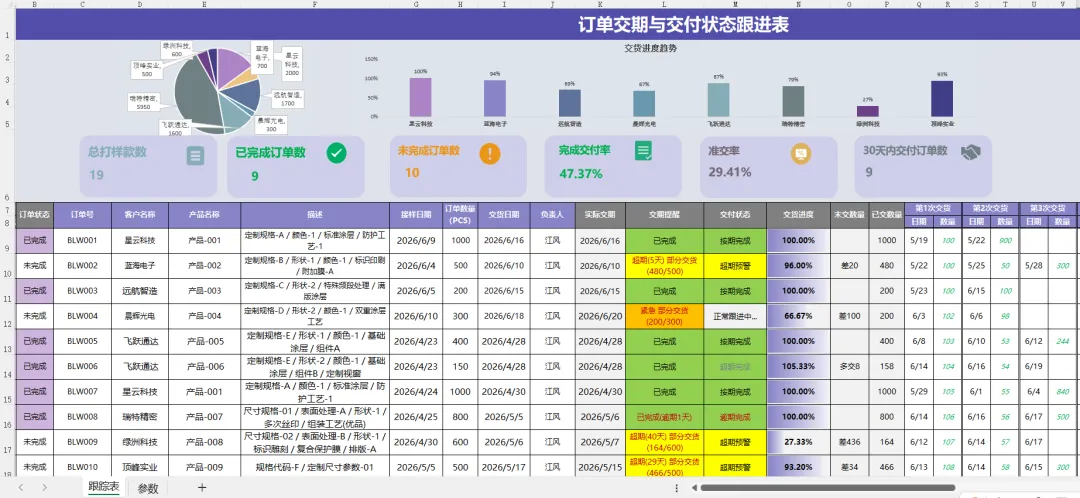1080x498 pixels.
Task: Click customer cell 瑞特精密 in BLW008 row
Action: [x=140, y=417]
